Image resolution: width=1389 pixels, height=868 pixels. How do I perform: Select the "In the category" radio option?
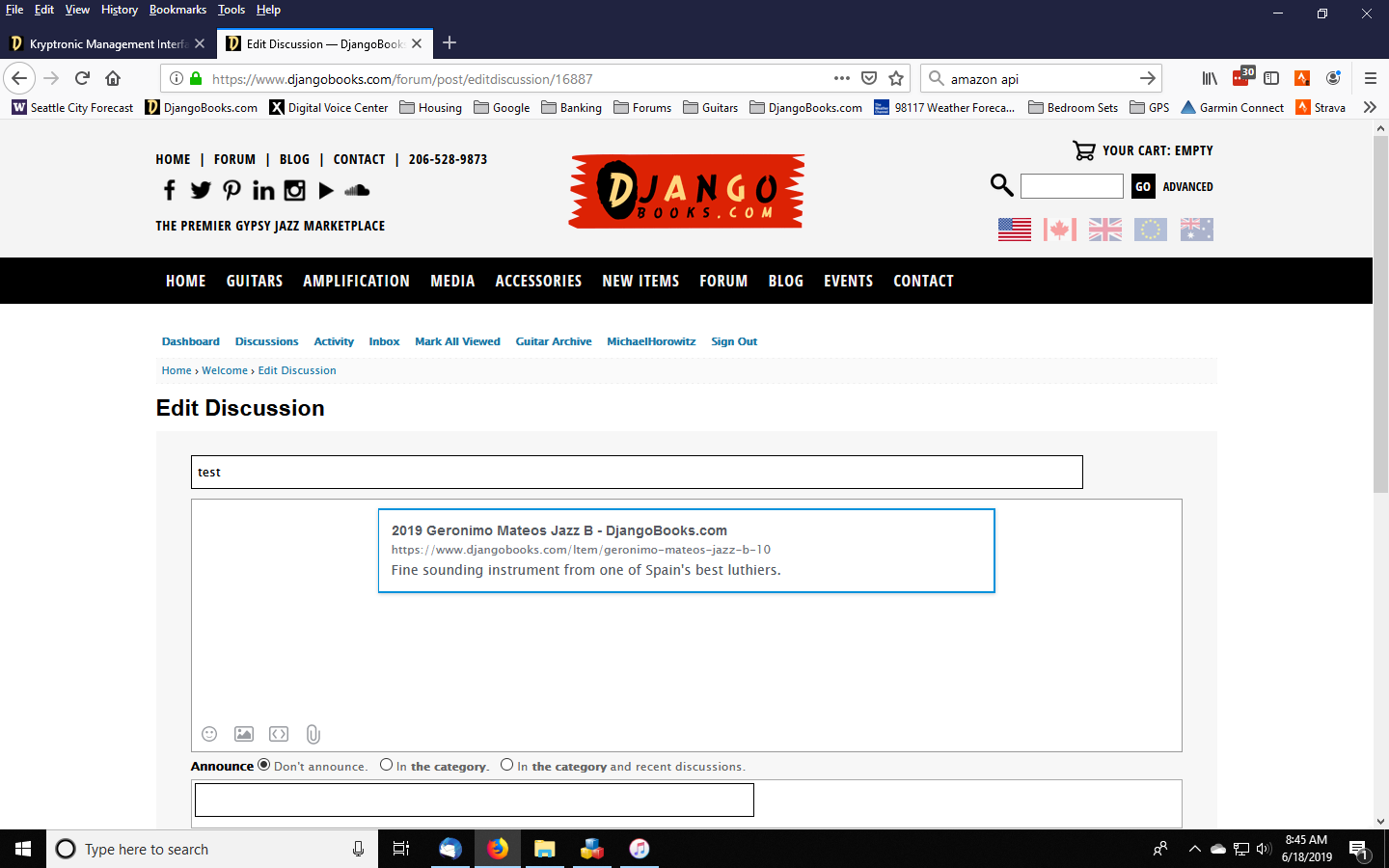pos(386,765)
